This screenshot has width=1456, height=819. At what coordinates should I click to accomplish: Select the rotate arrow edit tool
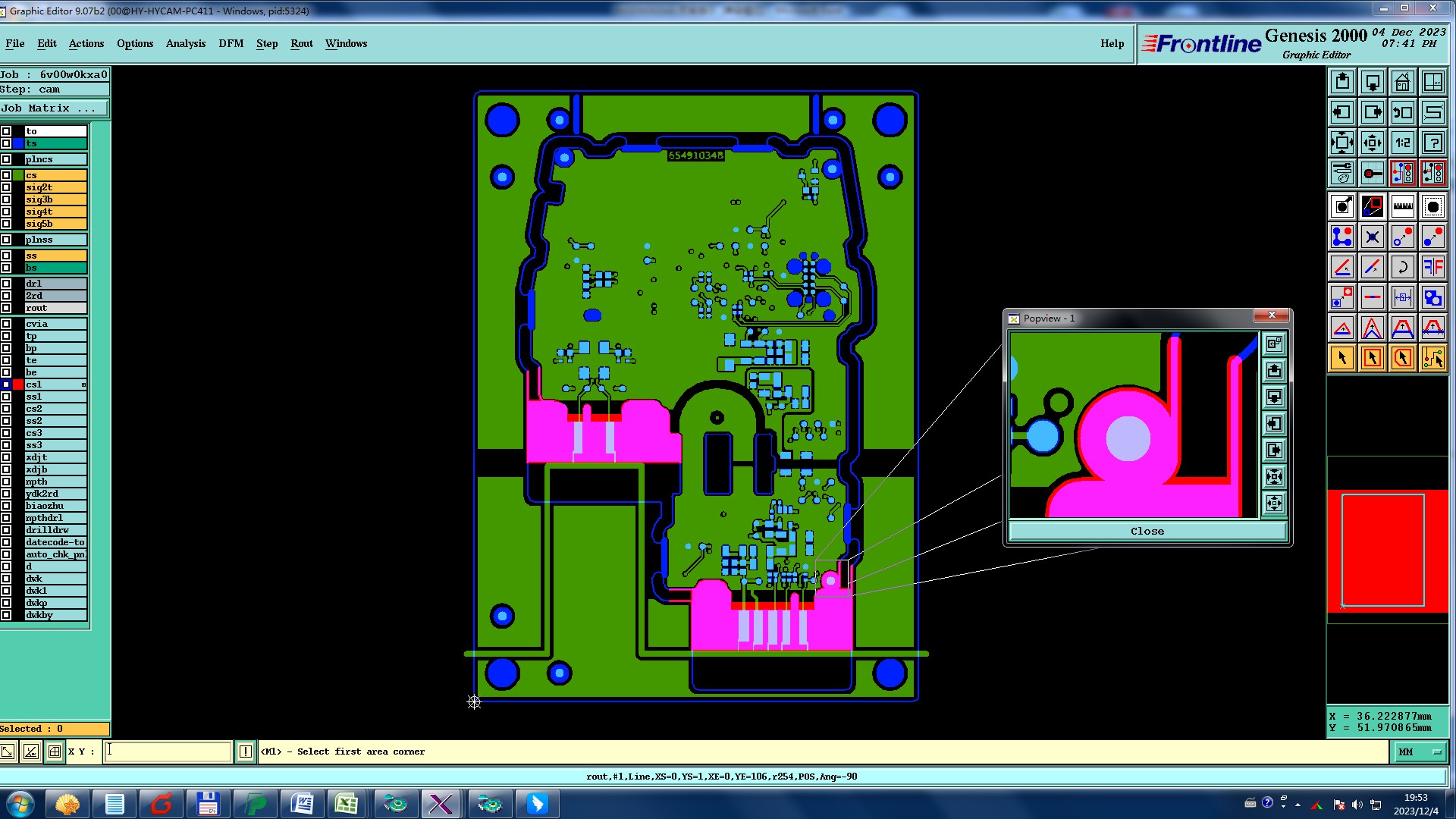[1402, 267]
